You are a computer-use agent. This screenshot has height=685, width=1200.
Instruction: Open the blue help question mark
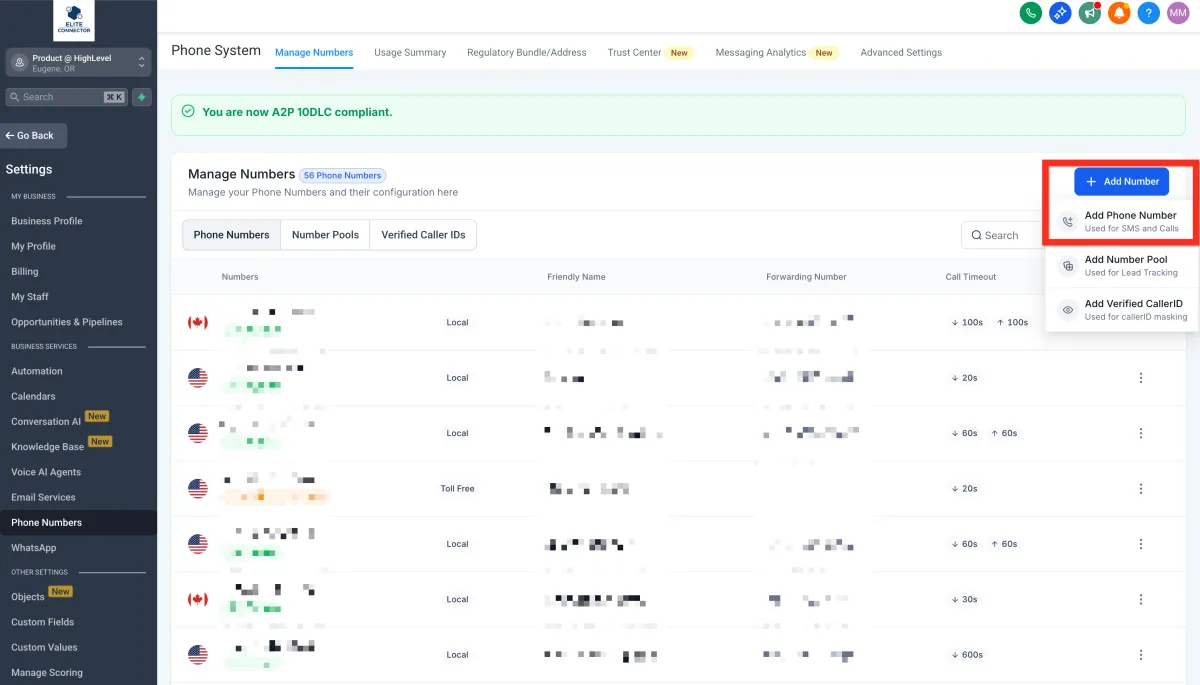pos(1149,13)
